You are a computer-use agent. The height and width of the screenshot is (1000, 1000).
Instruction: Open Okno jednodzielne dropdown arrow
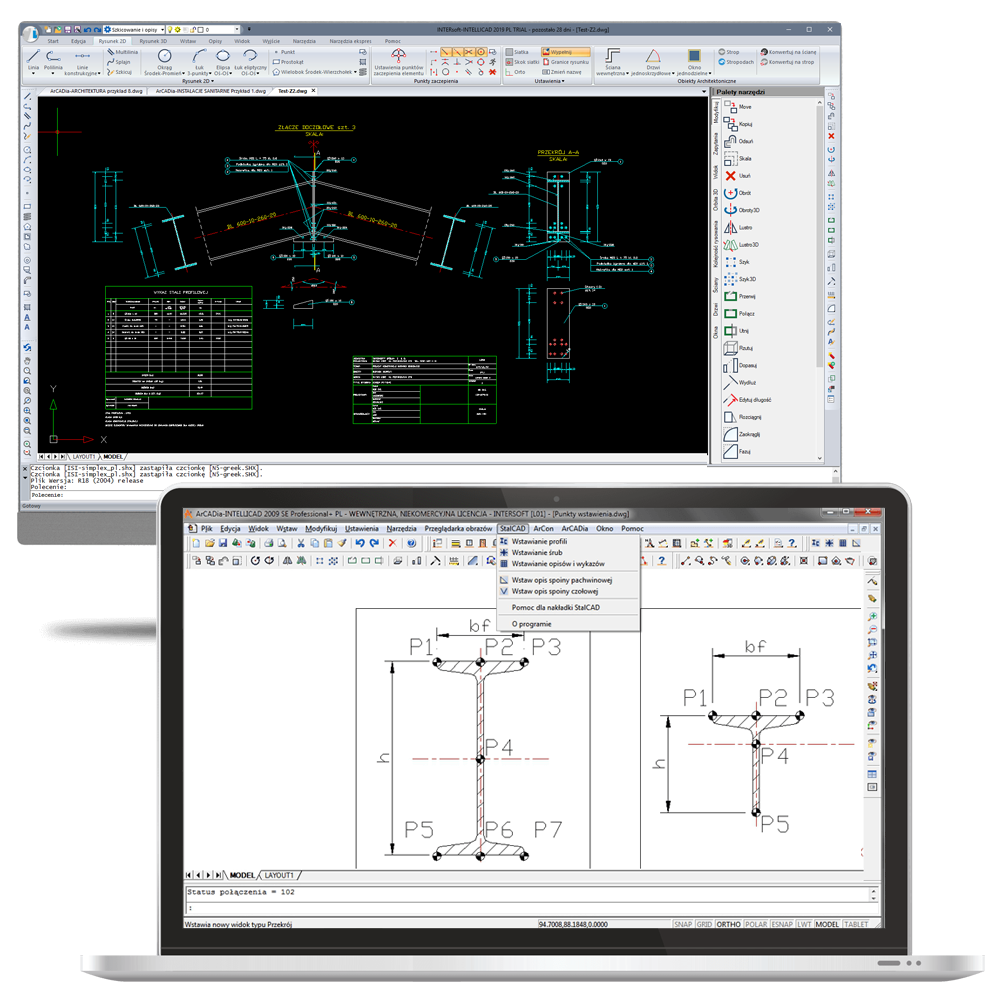pos(710,73)
